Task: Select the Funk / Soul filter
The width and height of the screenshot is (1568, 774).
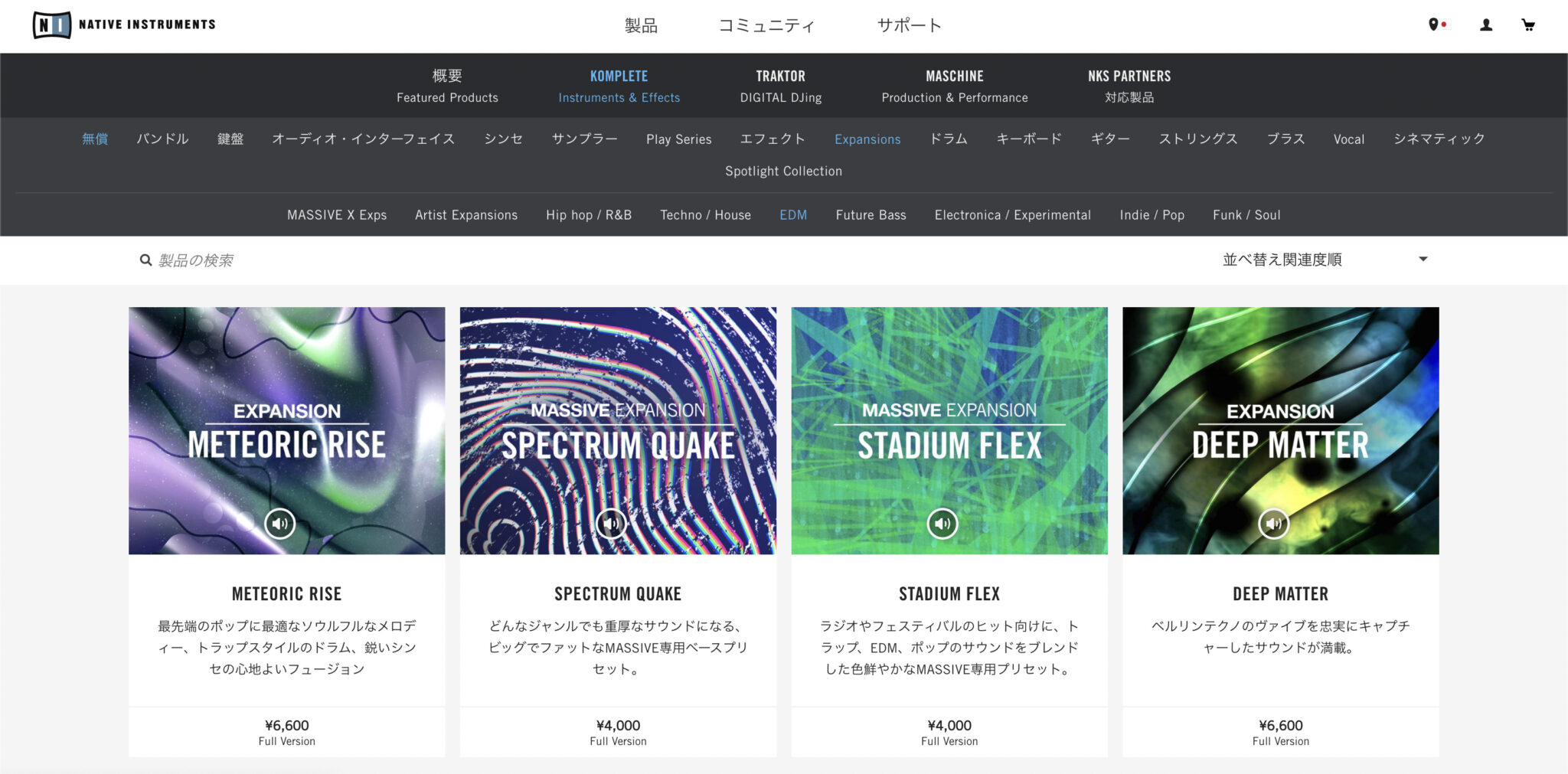Action: pyautogui.click(x=1246, y=215)
